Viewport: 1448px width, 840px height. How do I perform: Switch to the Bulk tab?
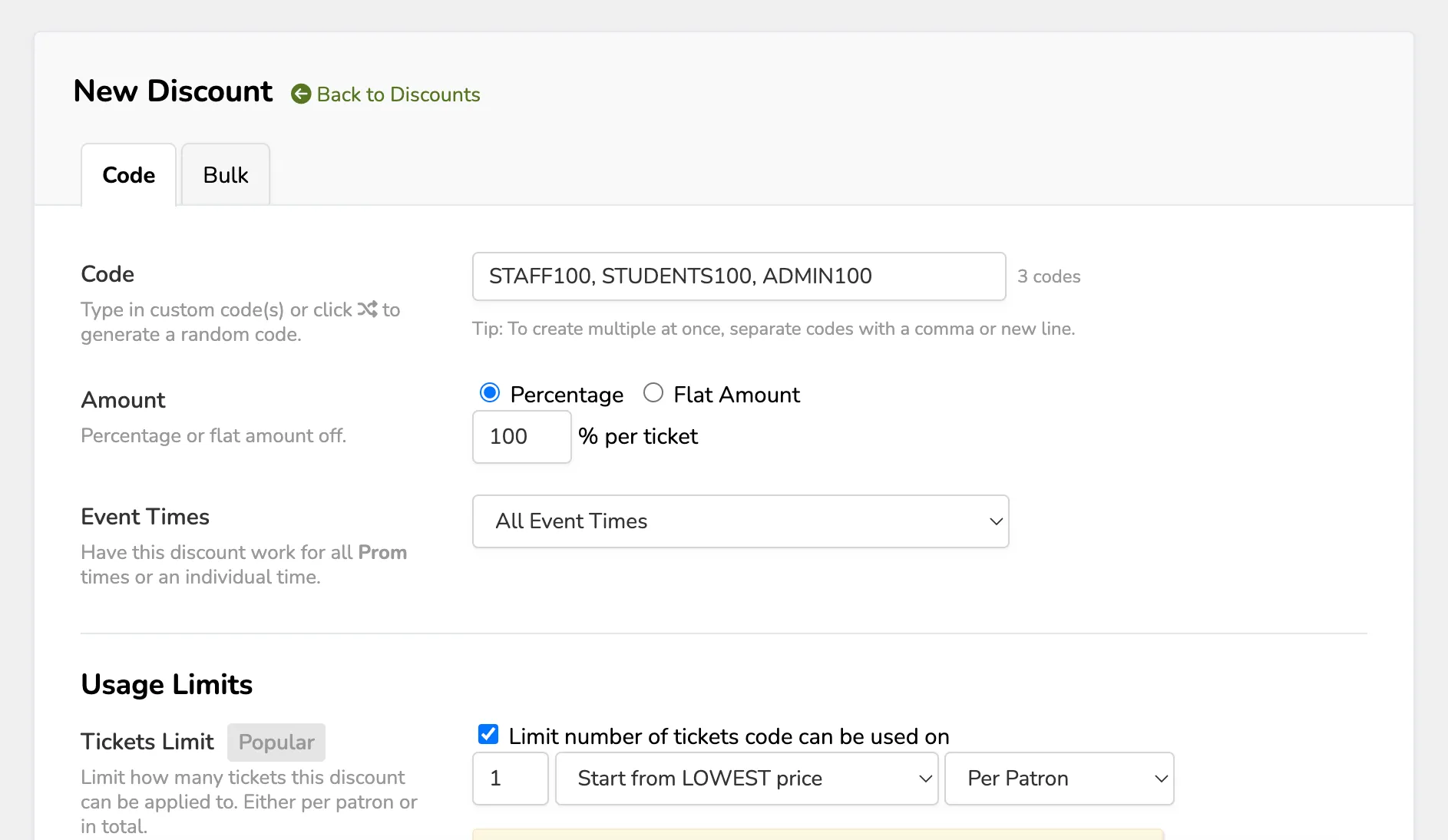(x=226, y=175)
